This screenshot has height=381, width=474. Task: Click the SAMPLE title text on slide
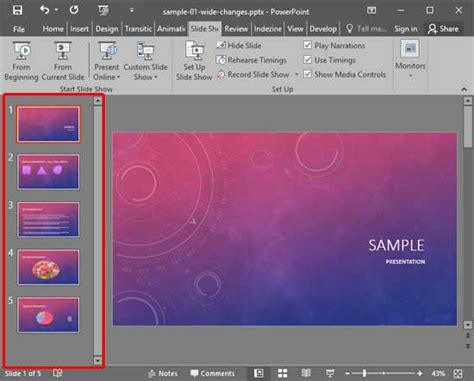[x=396, y=245]
